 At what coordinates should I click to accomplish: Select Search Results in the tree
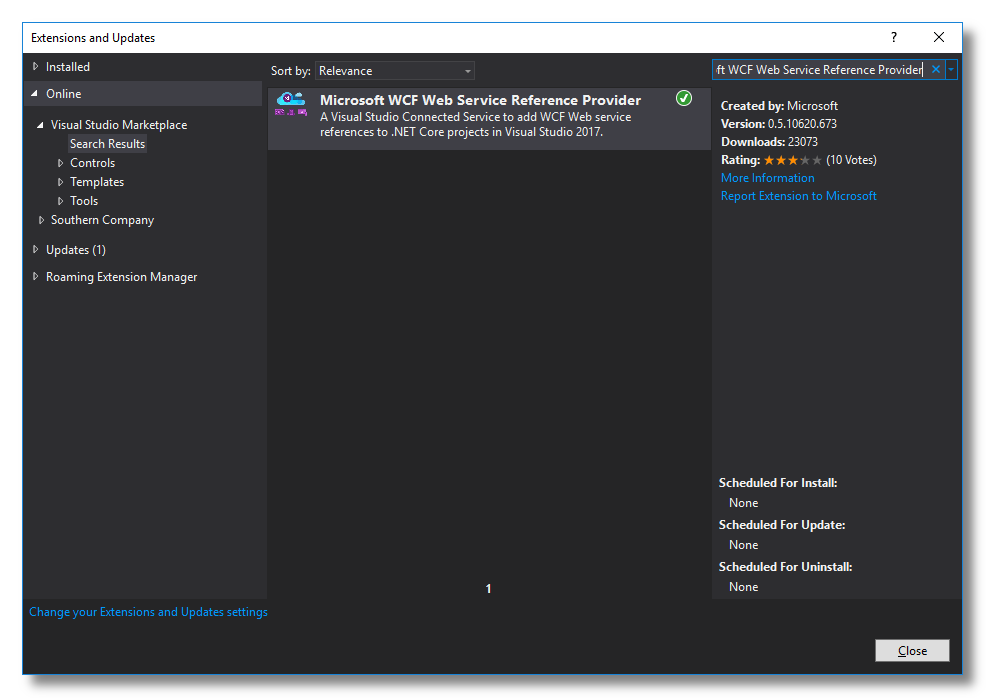[108, 144]
